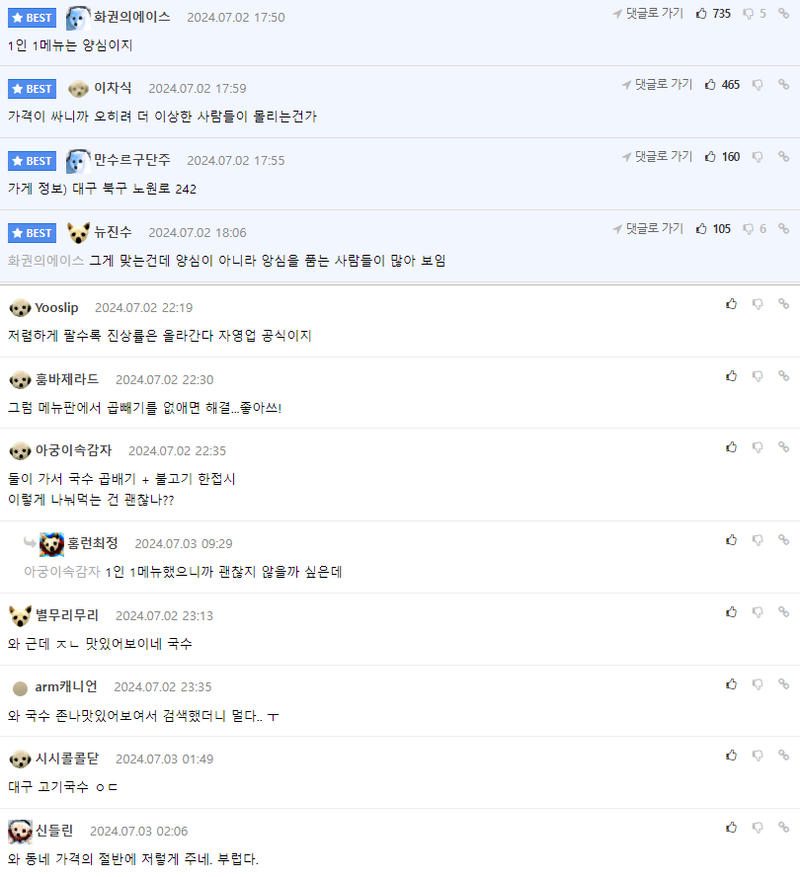800x877 pixels.
Task: Dislike 뉴진수's best comment
Action: coord(748,229)
